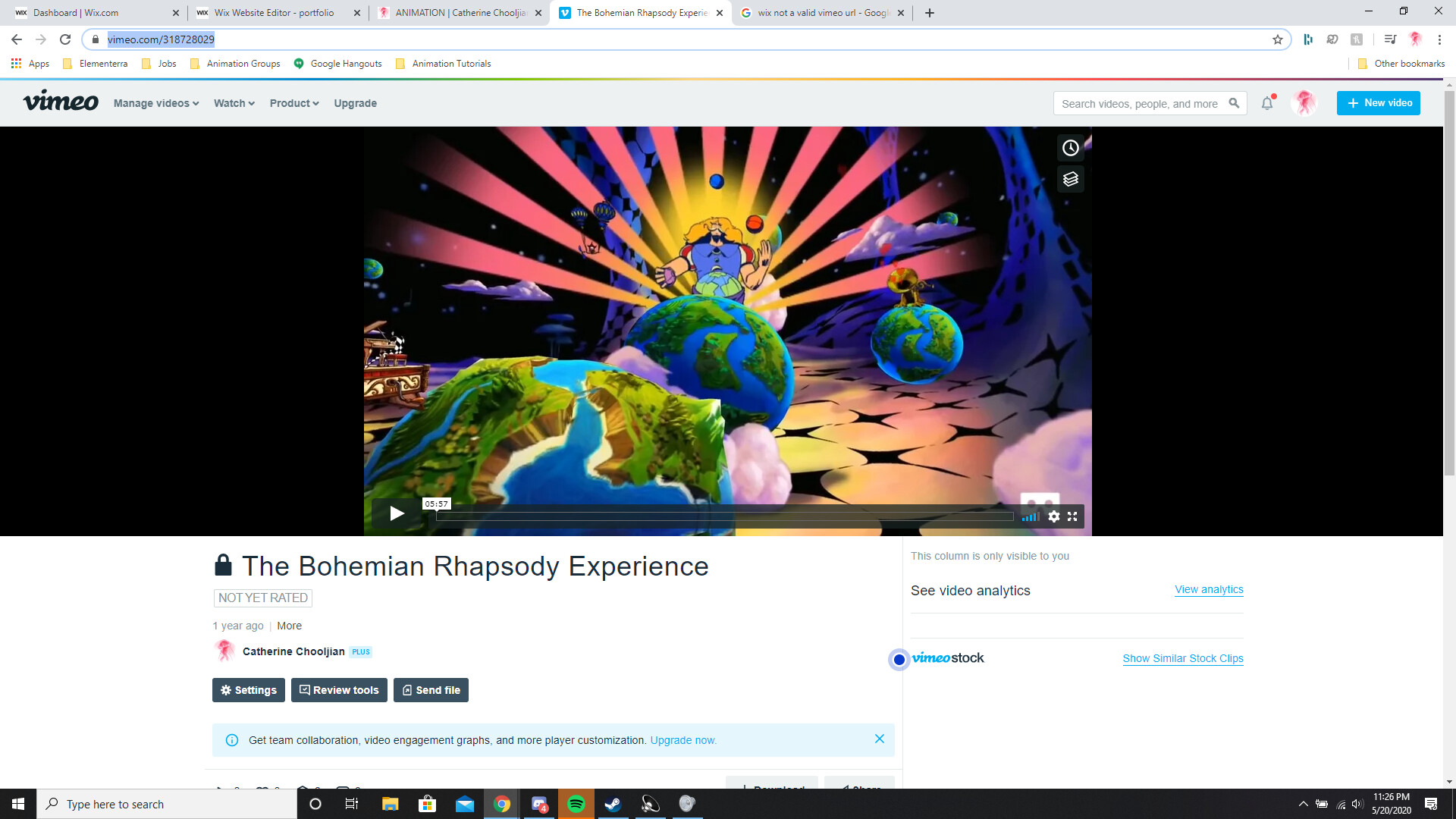Open the Animation Groups bookmark folder

(235, 64)
